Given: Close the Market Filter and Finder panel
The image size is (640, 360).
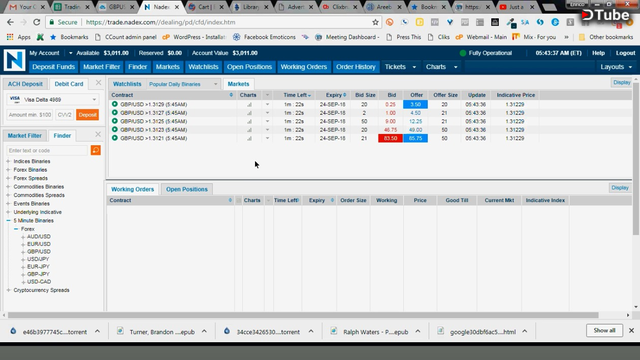Looking at the screenshot, I should (98, 134).
